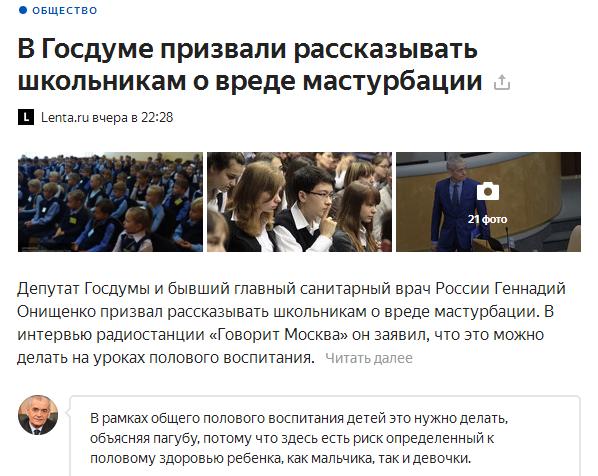Image resolution: width=598 pixels, height=476 pixels.
Task: Click the Читать далее link
Action: pos(369,358)
